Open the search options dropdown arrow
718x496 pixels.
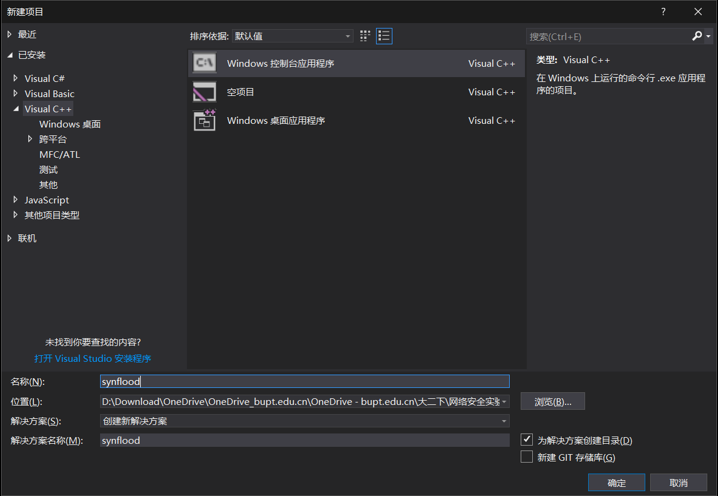[x=708, y=36]
